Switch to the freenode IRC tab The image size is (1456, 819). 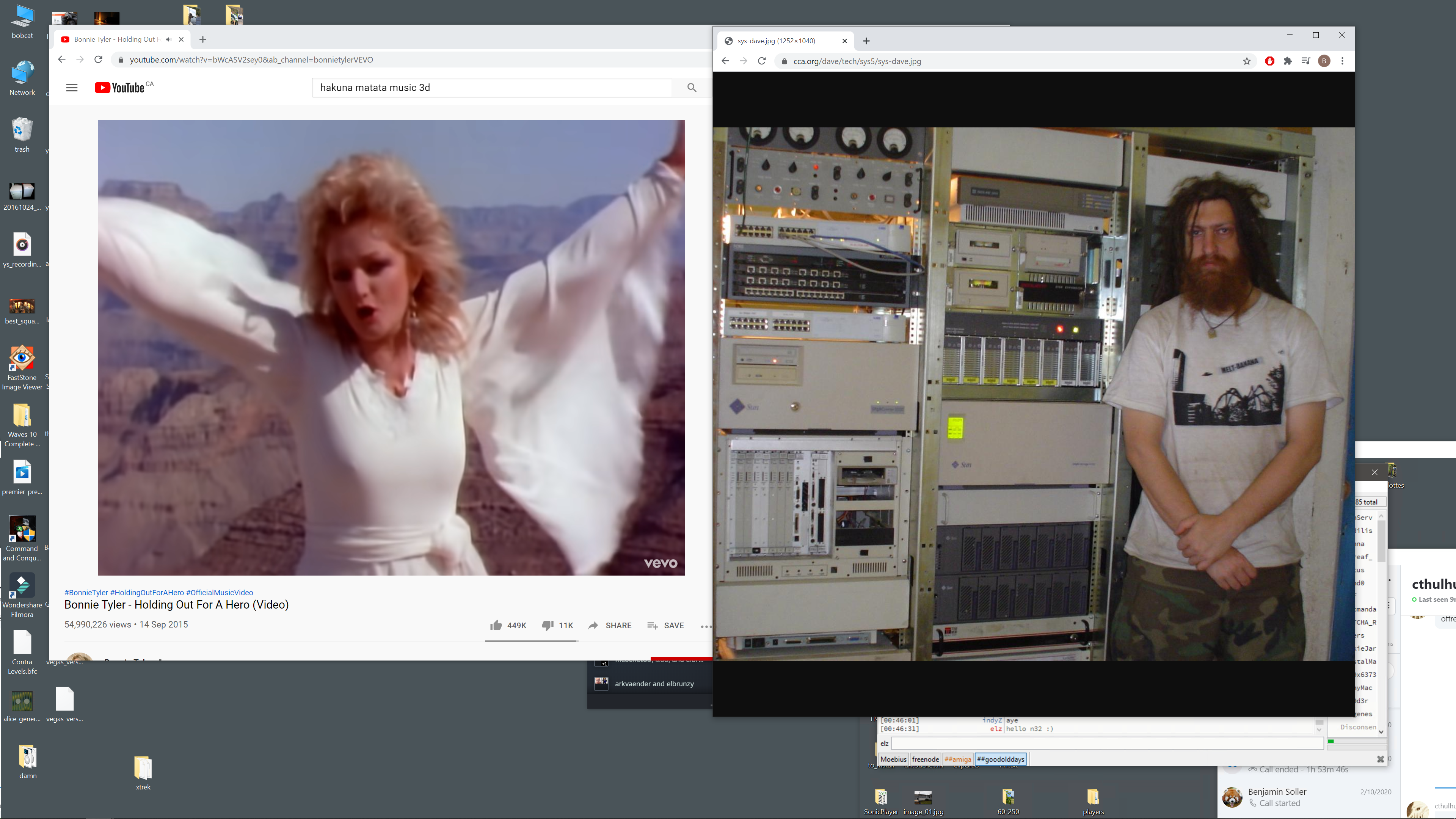pyautogui.click(x=925, y=759)
